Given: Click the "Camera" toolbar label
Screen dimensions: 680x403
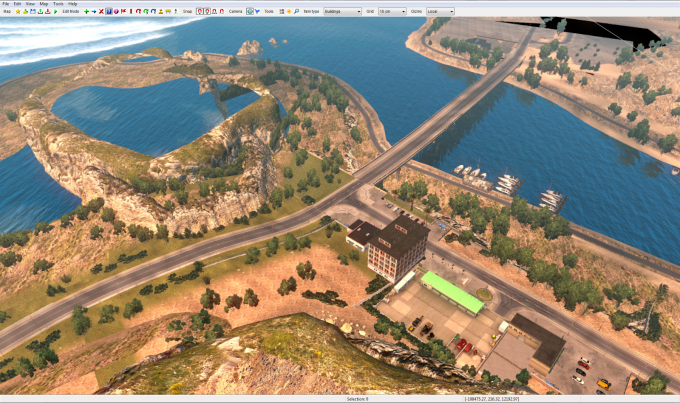Looking at the screenshot, I should 235,11.
